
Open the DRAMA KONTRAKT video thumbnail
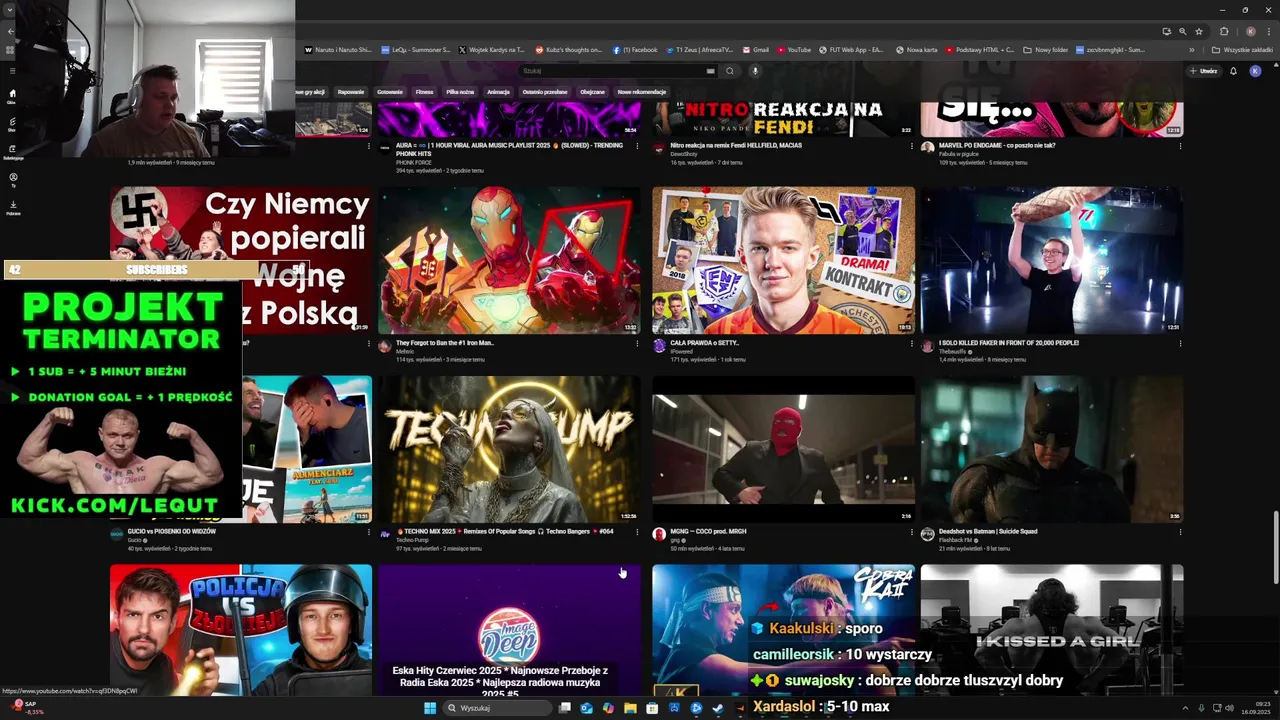[x=783, y=260]
